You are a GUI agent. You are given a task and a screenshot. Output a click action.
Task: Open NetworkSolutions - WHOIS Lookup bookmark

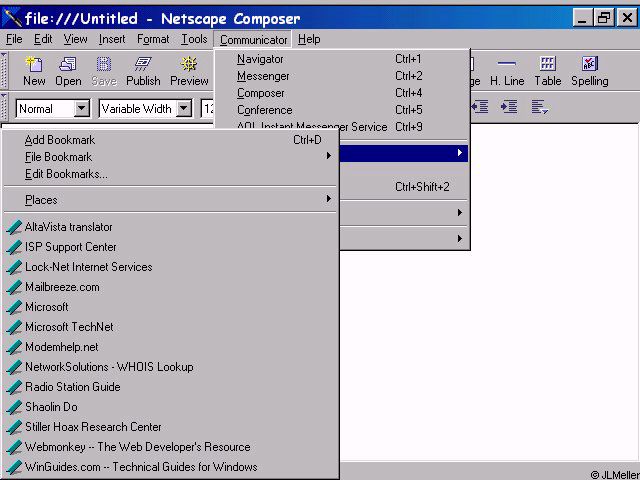click(170, 367)
